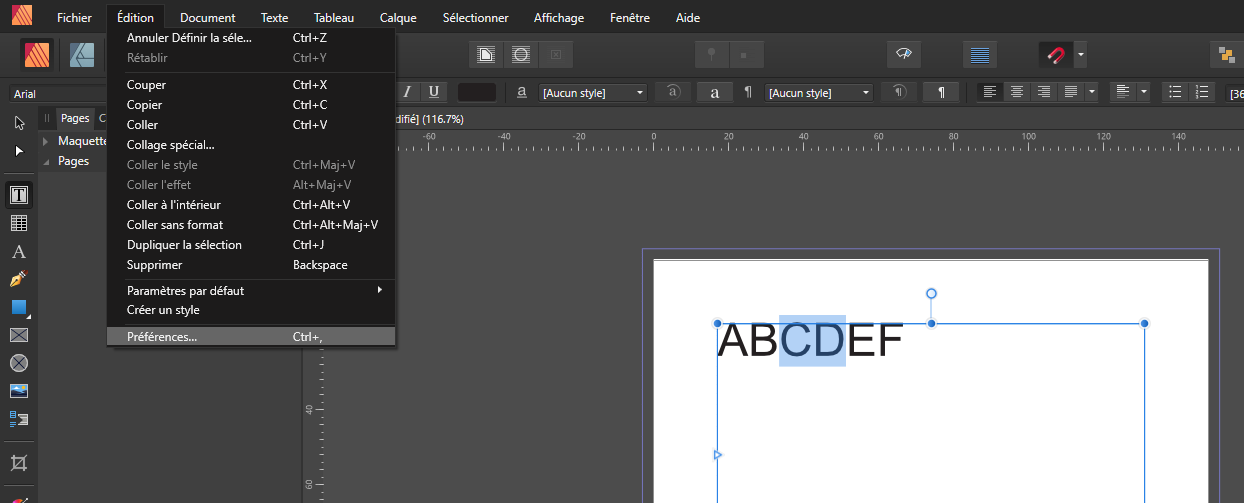The width and height of the screenshot is (1244, 503).
Task: Click the preflight eye check icon
Action: (x=904, y=54)
